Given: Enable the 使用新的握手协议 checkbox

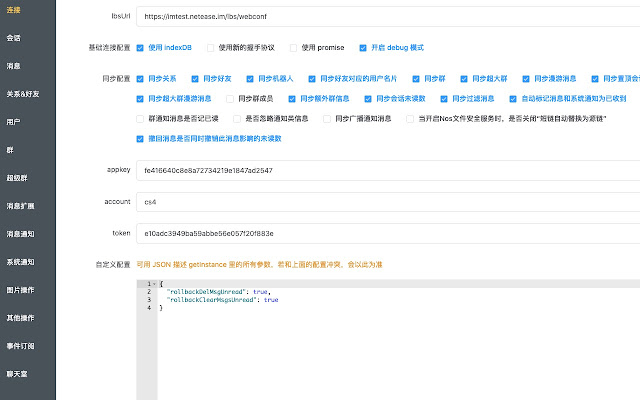Looking at the screenshot, I should 211,48.
